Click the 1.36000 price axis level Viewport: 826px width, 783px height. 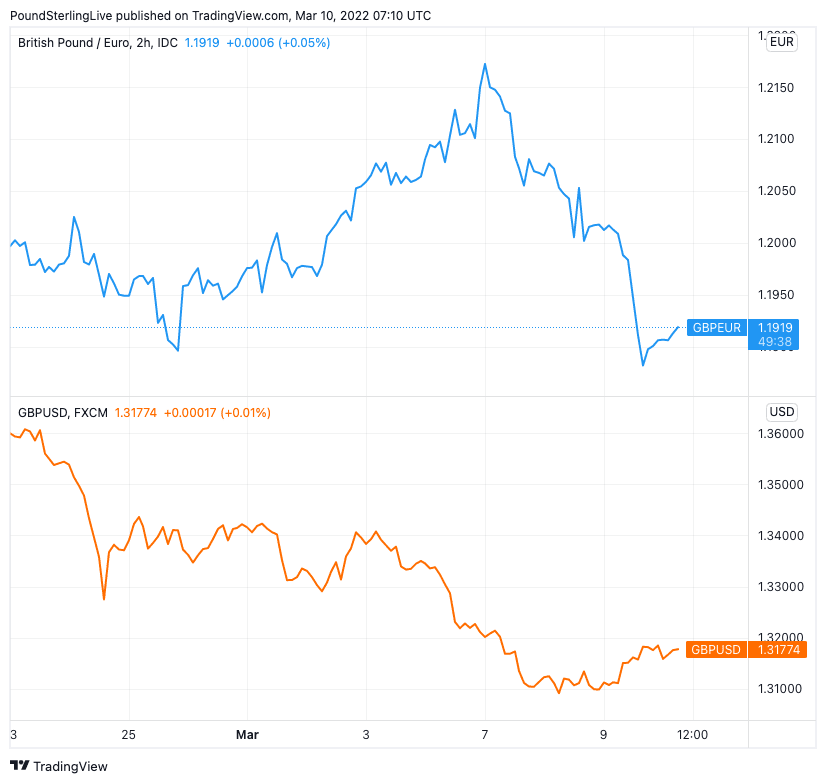pos(780,434)
